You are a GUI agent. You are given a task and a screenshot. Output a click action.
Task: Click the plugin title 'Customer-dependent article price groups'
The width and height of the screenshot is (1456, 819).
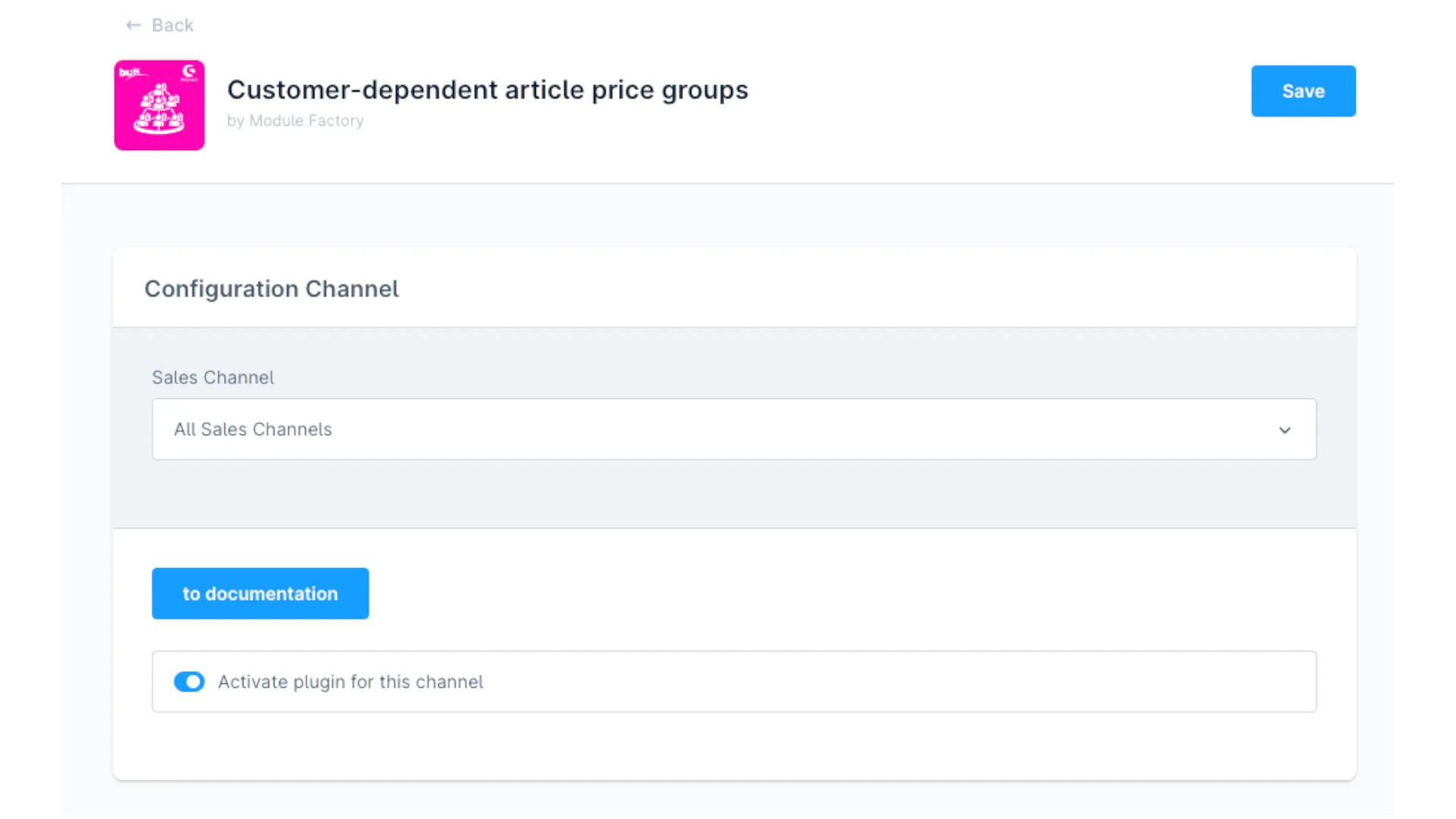click(488, 89)
